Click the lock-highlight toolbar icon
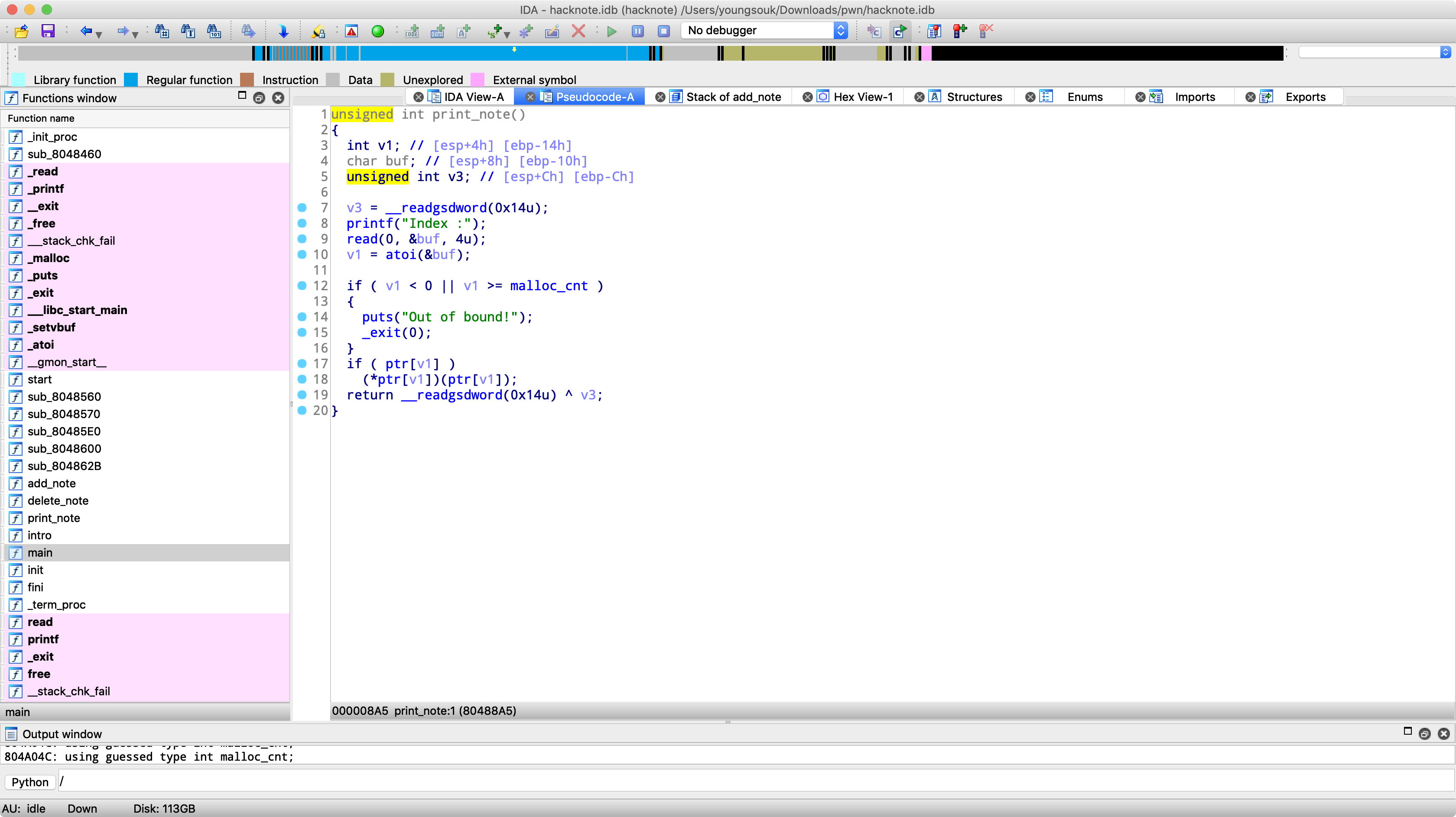The width and height of the screenshot is (1456, 817). [319, 31]
